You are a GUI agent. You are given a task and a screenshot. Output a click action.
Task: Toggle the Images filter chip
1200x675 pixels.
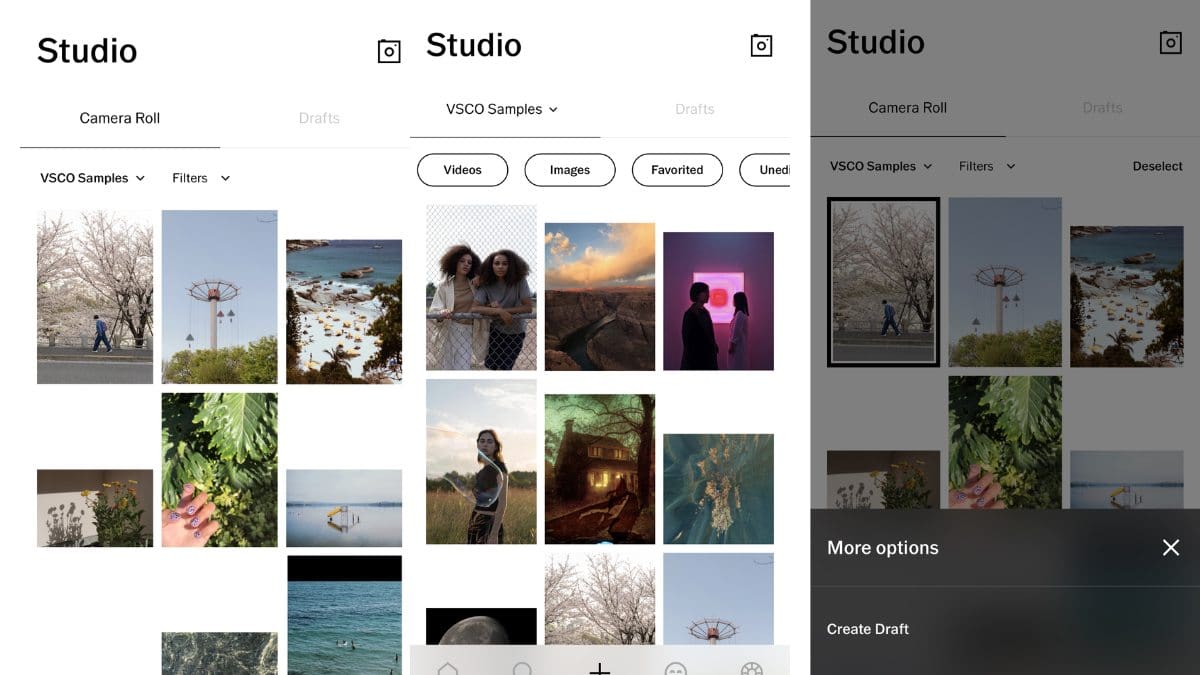coord(569,169)
